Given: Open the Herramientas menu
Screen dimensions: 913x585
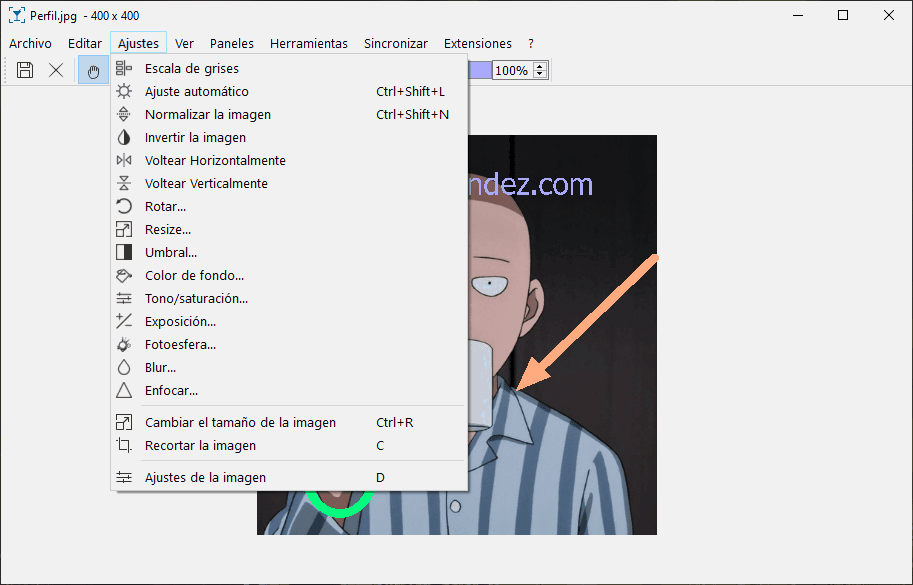Looking at the screenshot, I should click(309, 44).
